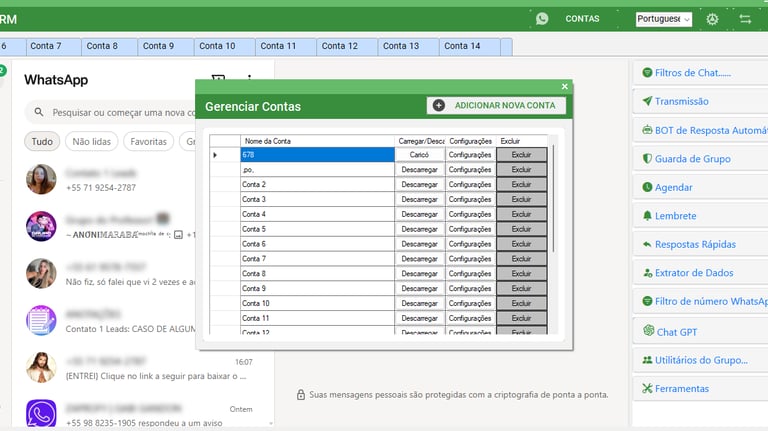768x431 pixels.
Task: Click Descarregar for account .po.
Action: (x=419, y=169)
